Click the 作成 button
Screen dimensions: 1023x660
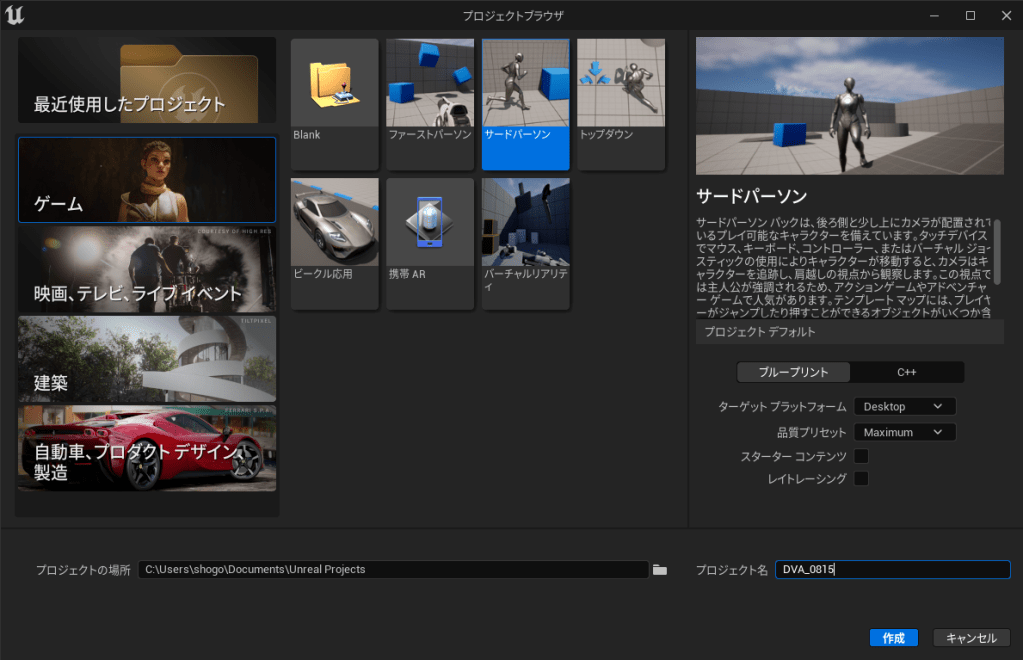coord(893,638)
